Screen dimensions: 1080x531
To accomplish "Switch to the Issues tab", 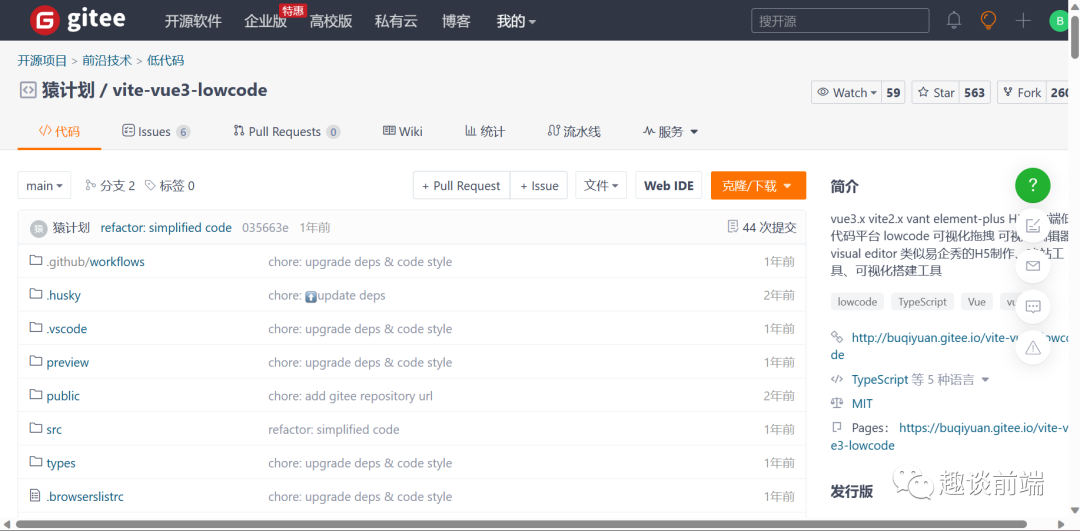I will click(156, 132).
